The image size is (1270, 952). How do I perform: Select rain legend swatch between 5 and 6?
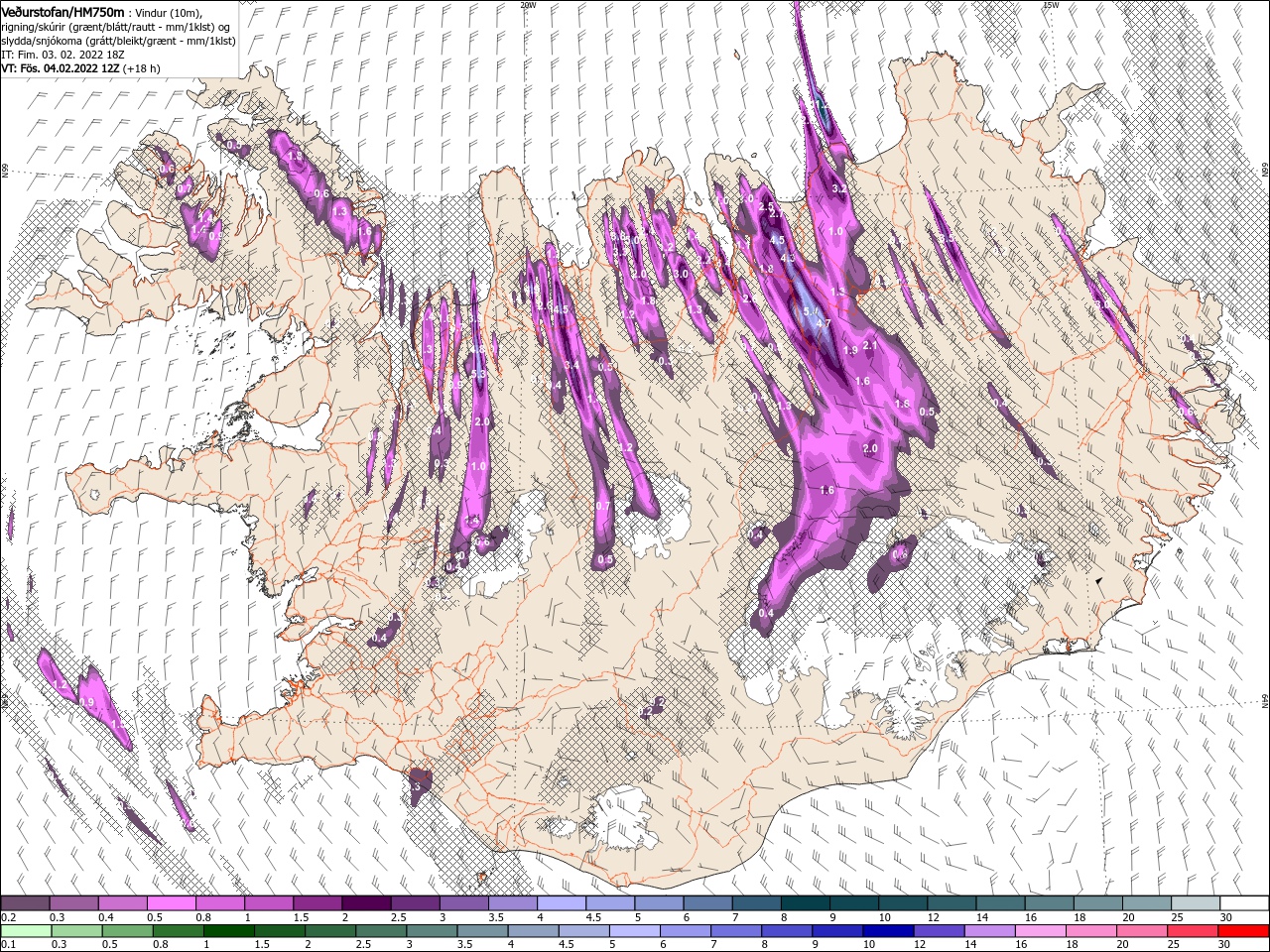[x=635, y=931]
